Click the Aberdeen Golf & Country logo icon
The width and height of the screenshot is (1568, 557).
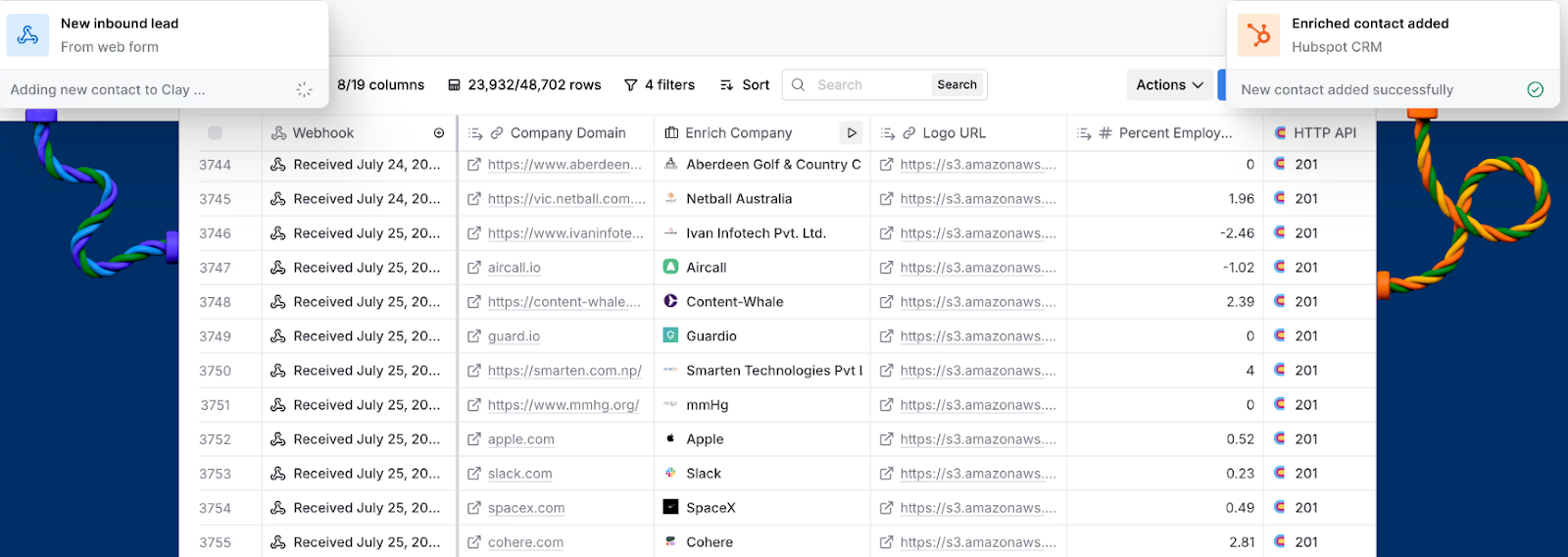(x=670, y=164)
